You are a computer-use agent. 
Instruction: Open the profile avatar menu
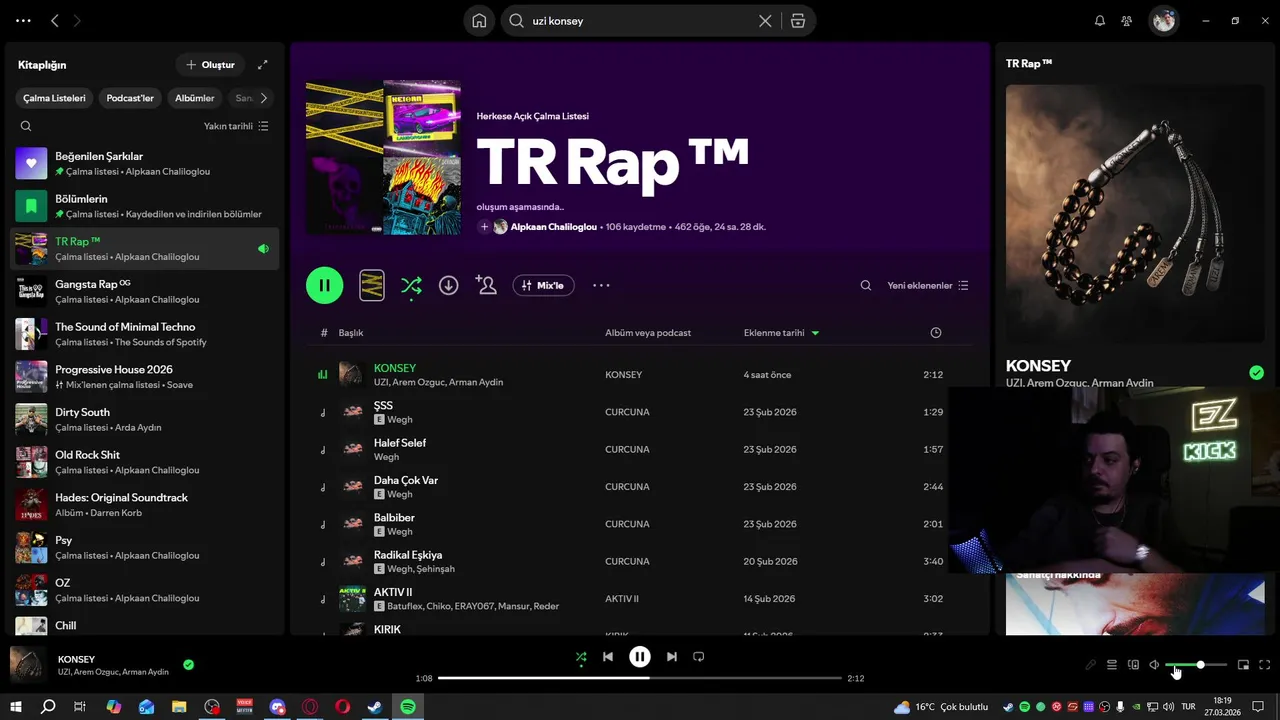1163,21
